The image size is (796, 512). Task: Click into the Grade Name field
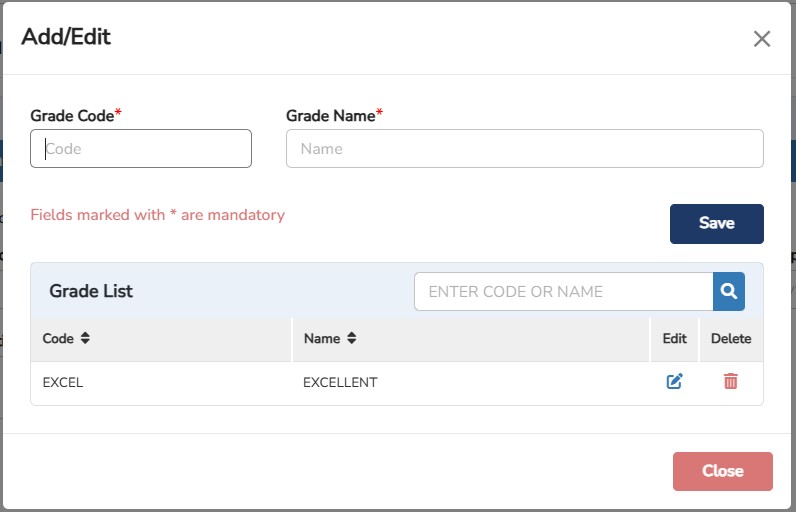(x=524, y=149)
